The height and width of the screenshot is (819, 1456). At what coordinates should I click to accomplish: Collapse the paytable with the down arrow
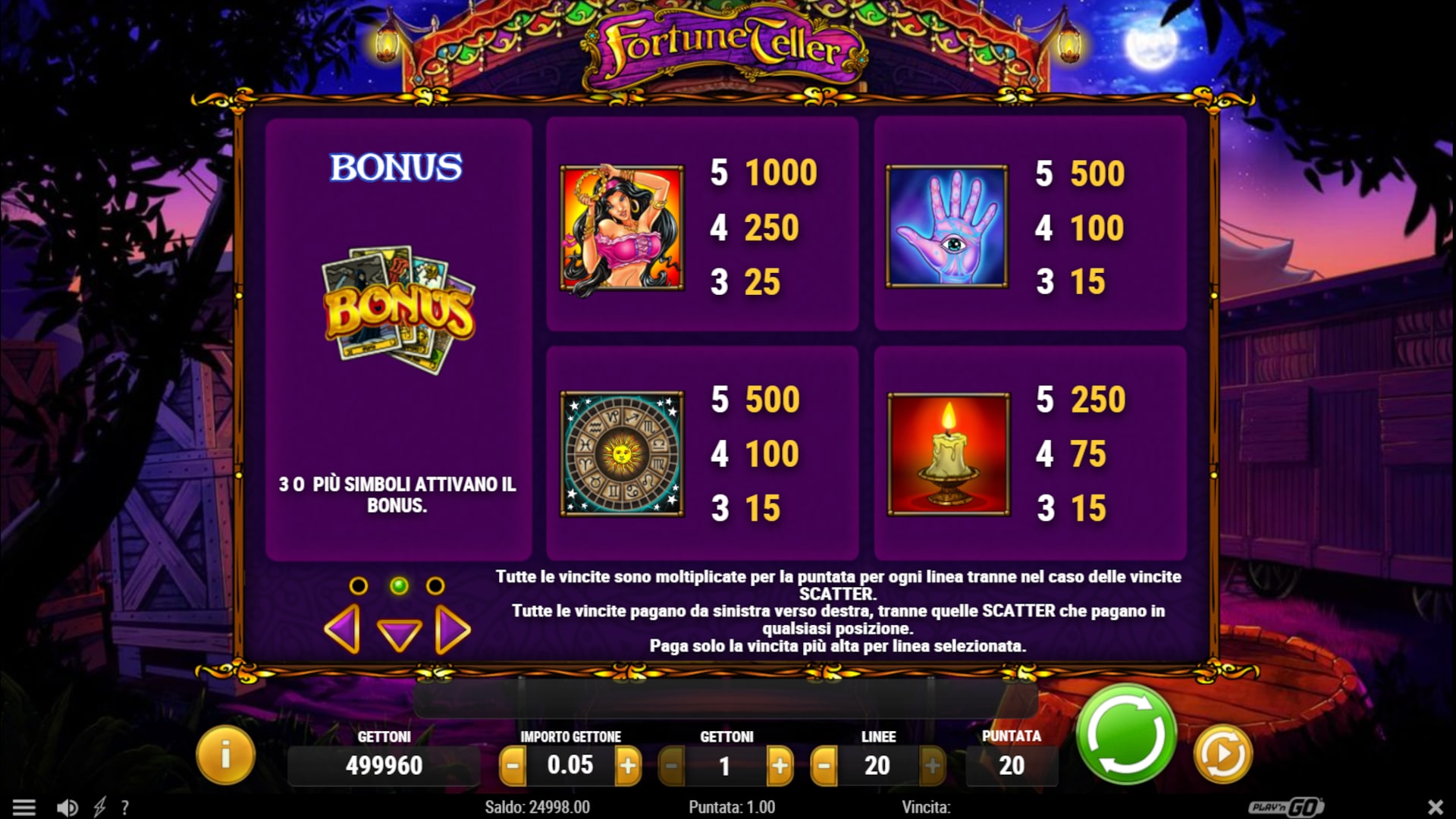pyautogui.click(x=399, y=635)
